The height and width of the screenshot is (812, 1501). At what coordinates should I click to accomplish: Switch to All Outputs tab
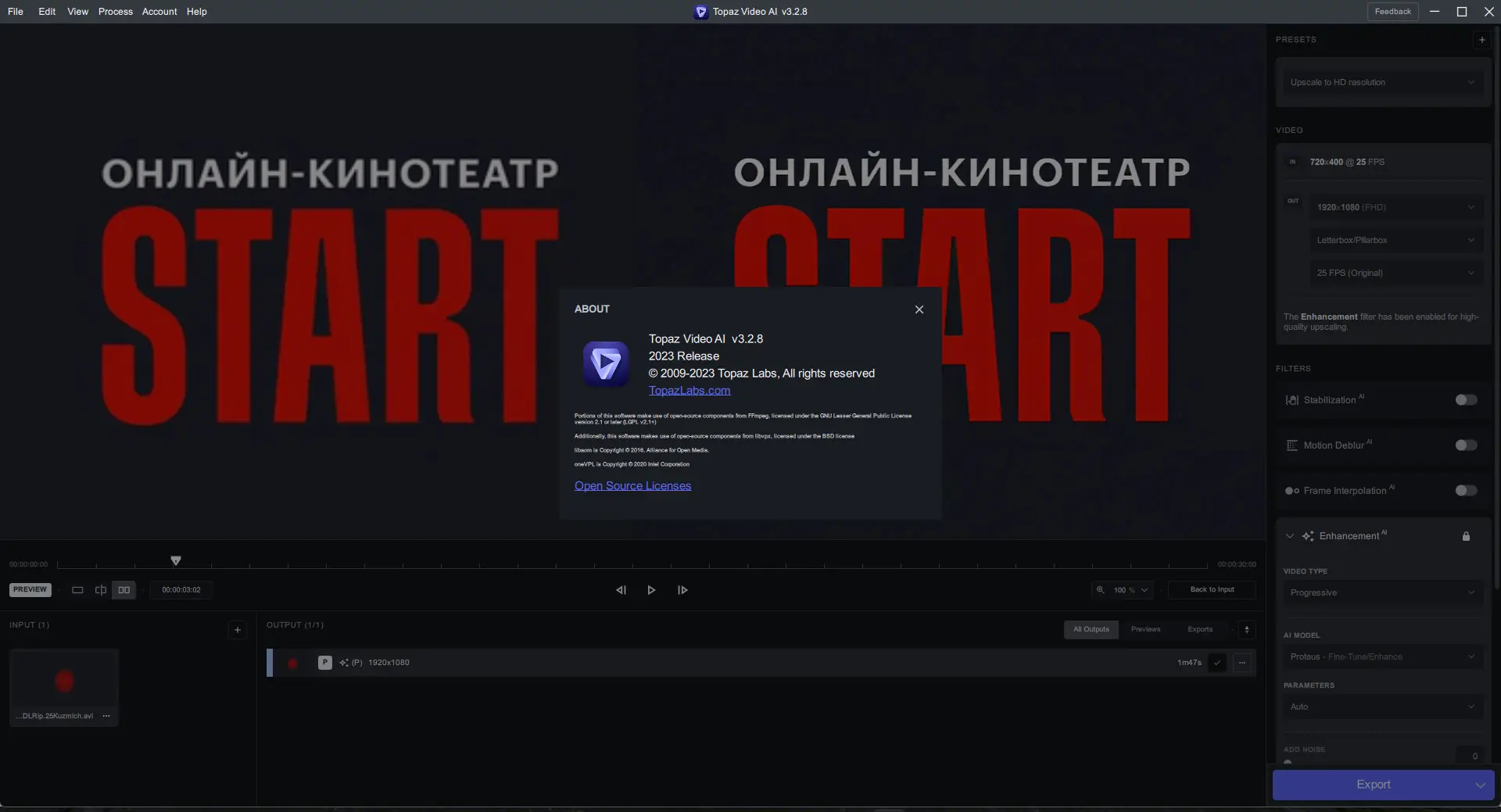(1091, 630)
